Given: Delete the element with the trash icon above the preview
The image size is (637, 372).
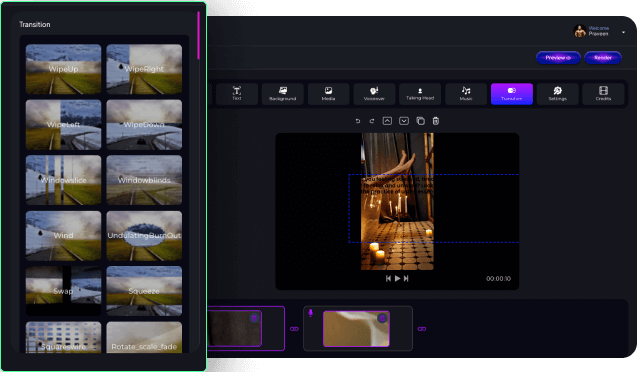Looking at the screenshot, I should click(436, 121).
